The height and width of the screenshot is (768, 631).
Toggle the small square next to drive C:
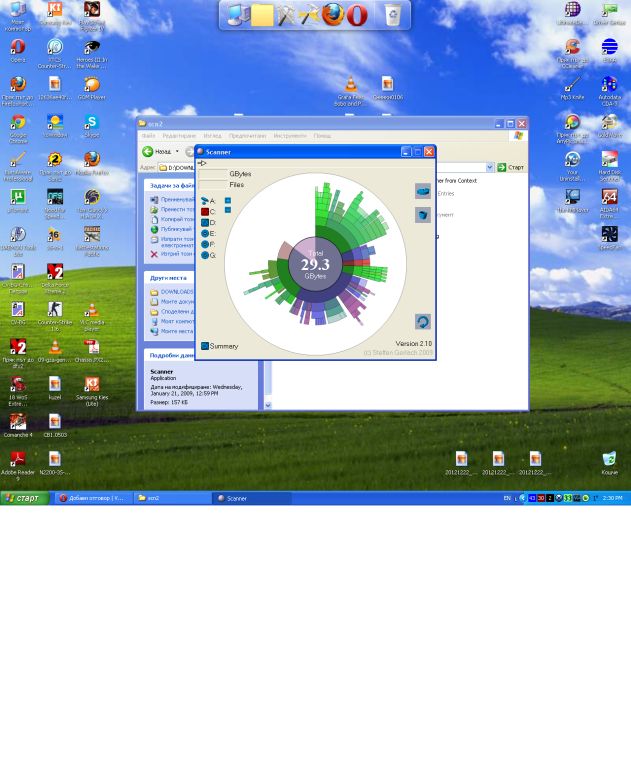point(228,211)
